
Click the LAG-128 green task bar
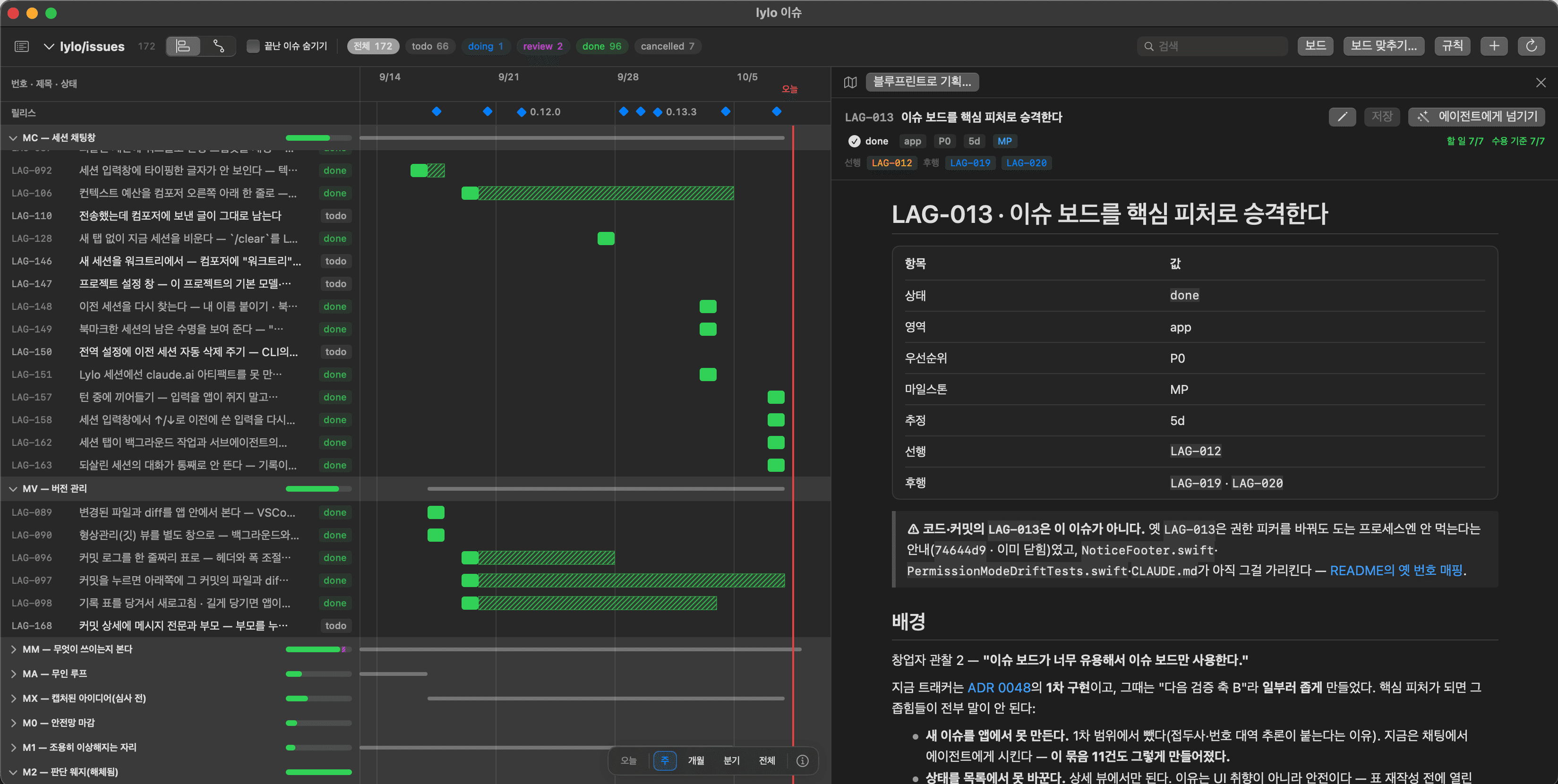[x=606, y=239]
